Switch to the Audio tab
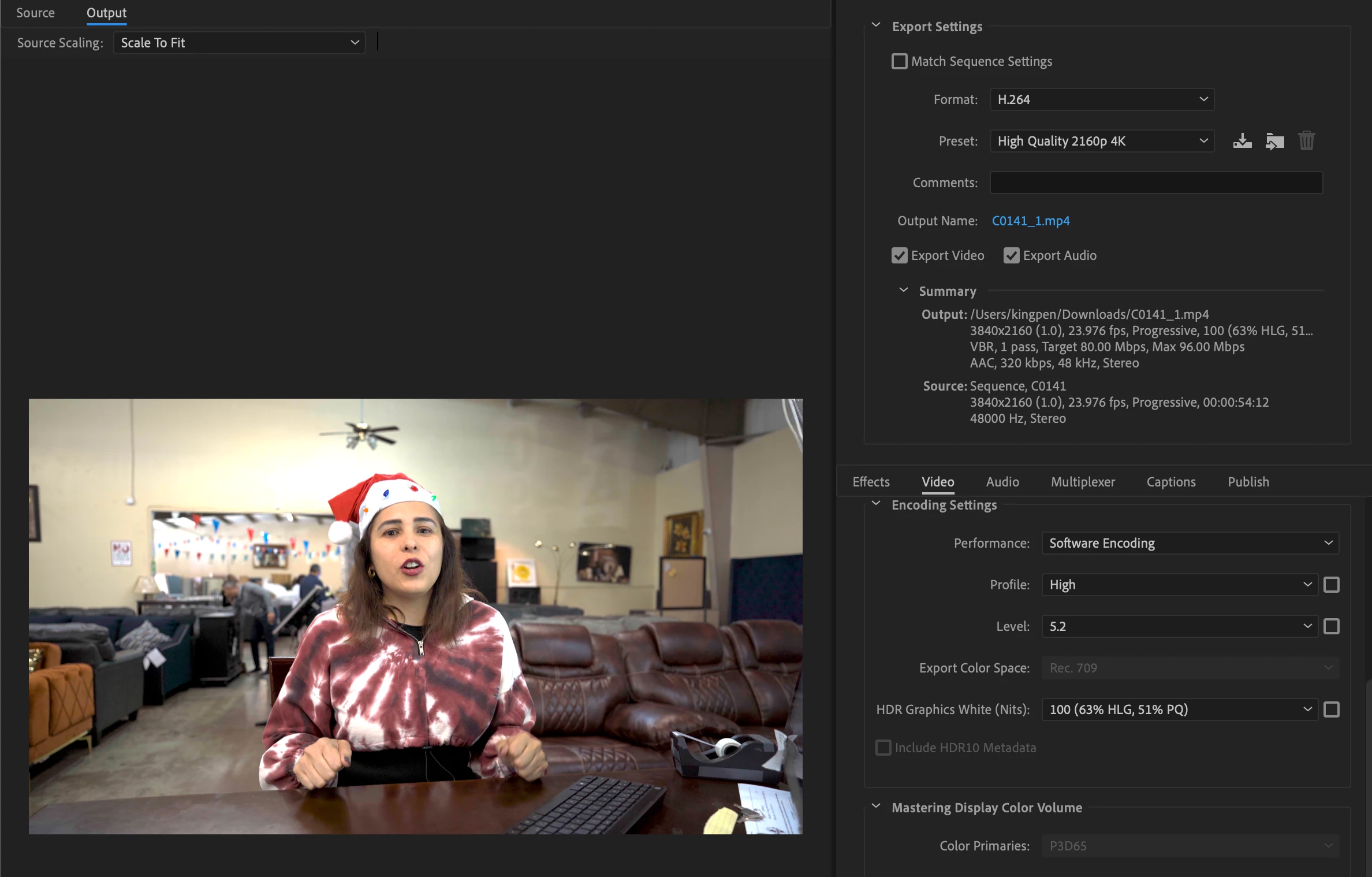 point(1002,482)
